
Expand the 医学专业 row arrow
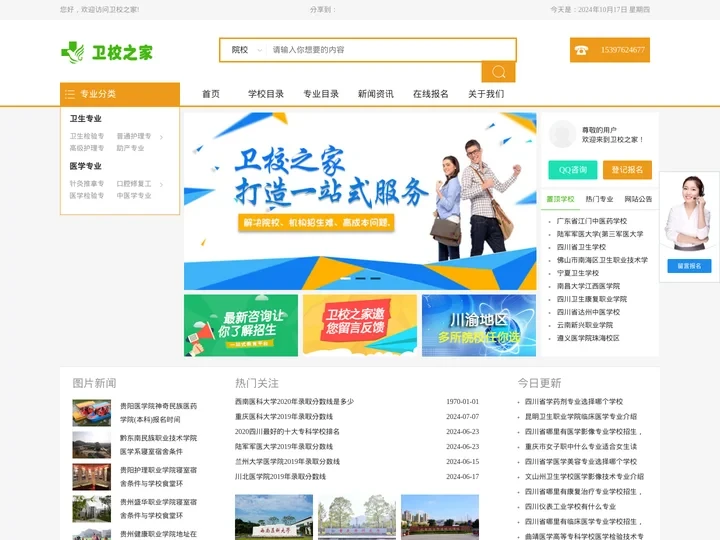point(161,184)
